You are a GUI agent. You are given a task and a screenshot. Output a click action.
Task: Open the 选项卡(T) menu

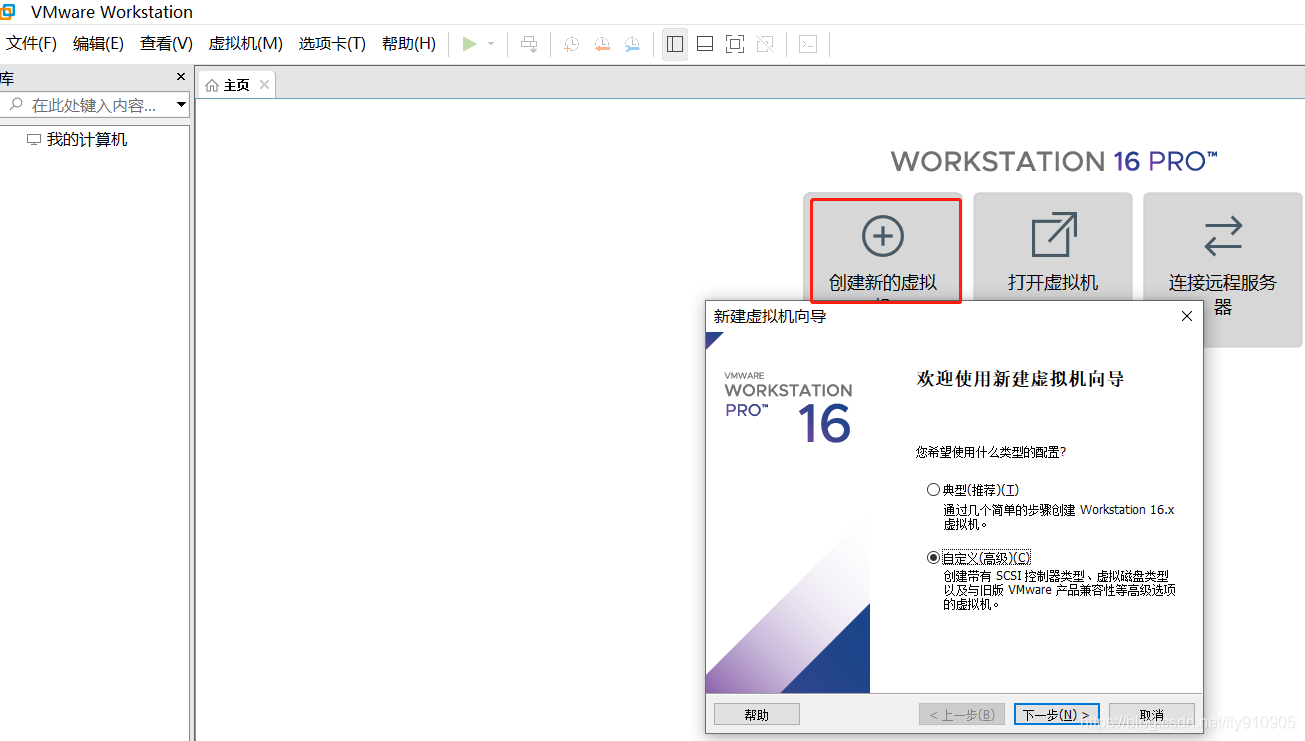click(x=332, y=44)
